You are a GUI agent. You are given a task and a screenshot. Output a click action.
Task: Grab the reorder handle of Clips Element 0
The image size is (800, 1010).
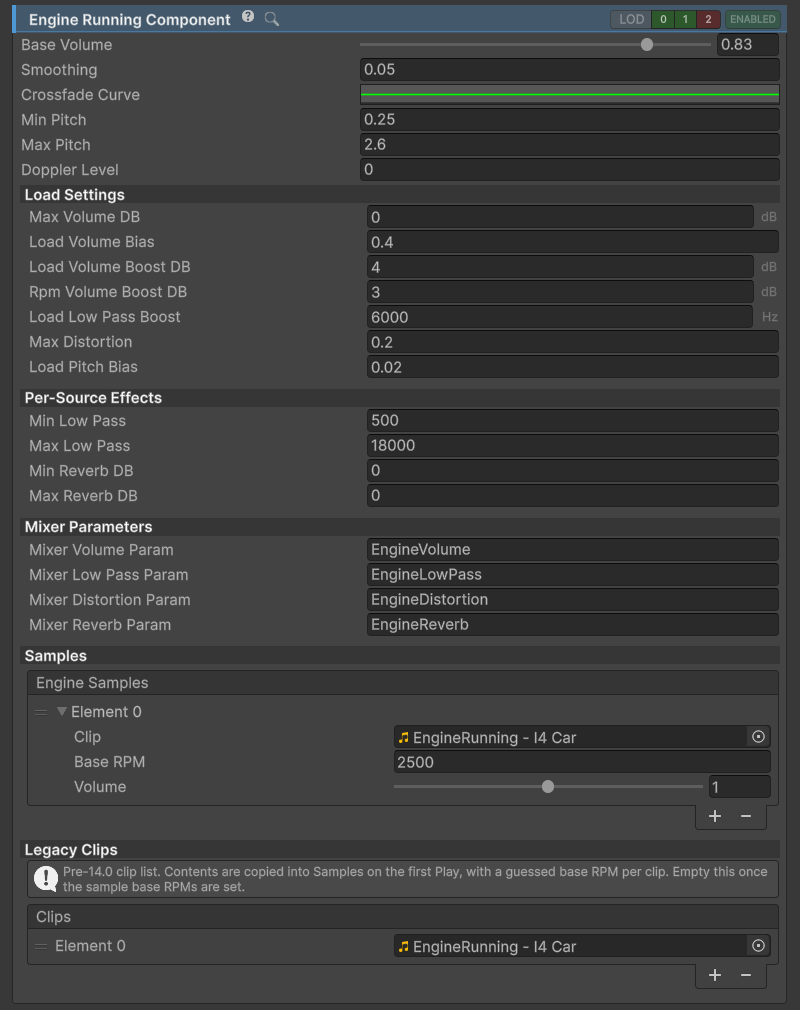pos(41,946)
